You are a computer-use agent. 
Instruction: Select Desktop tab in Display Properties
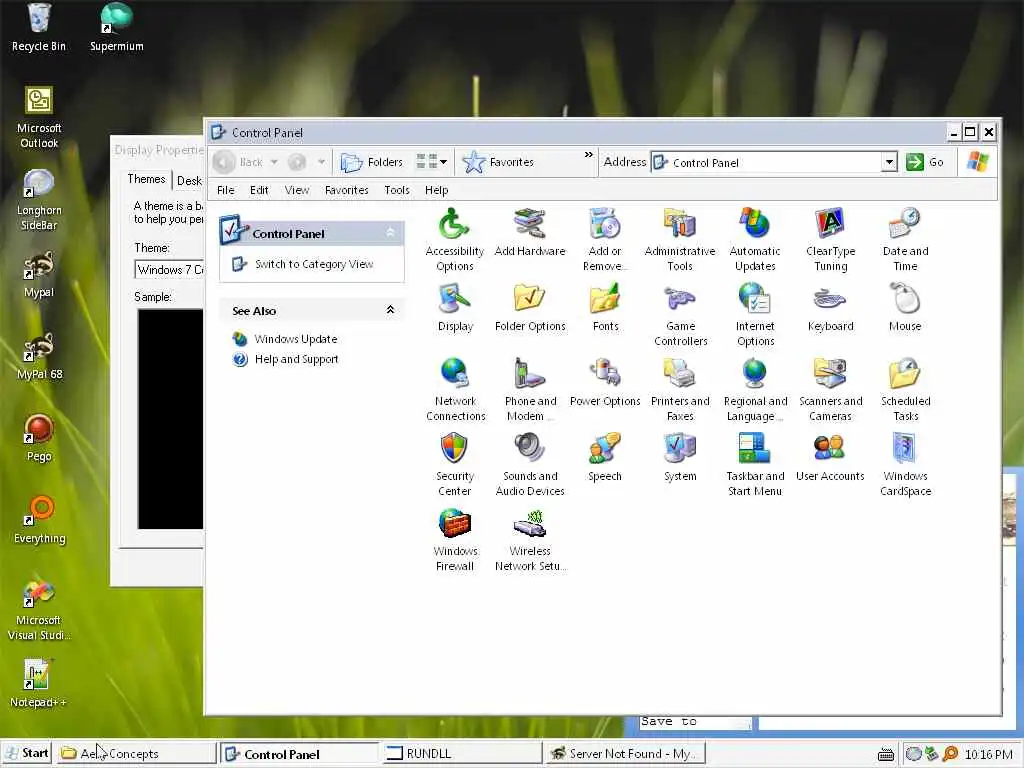[x=189, y=181]
